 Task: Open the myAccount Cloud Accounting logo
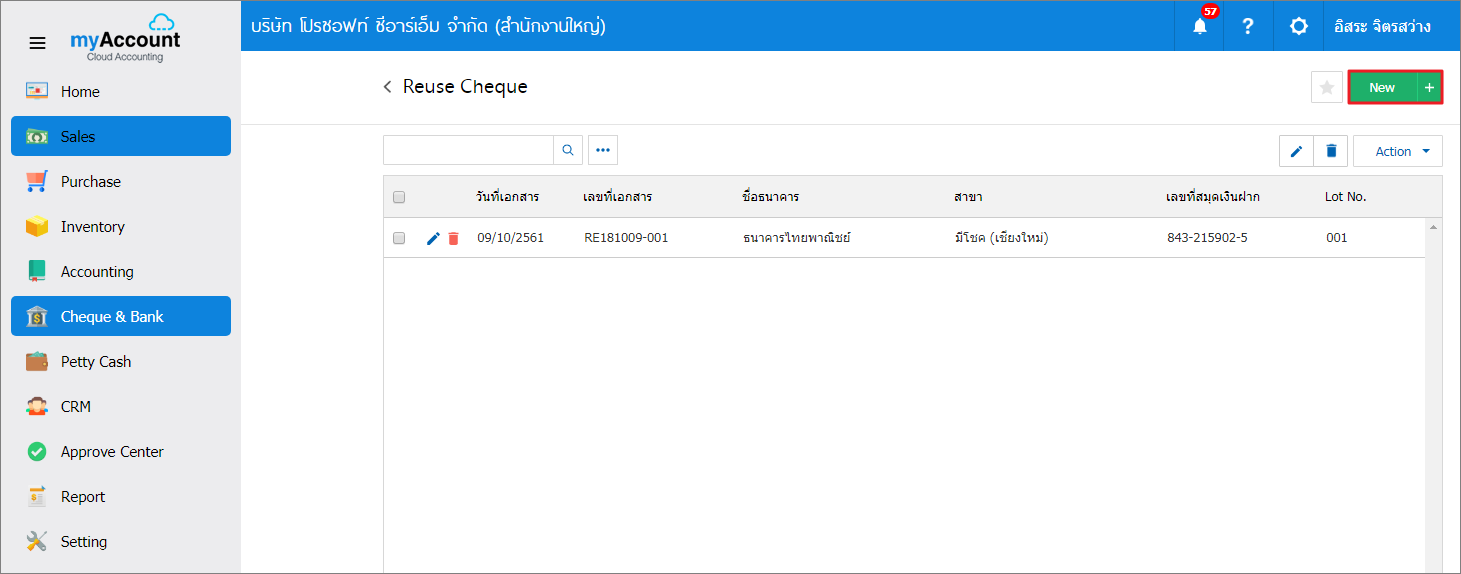point(125,39)
